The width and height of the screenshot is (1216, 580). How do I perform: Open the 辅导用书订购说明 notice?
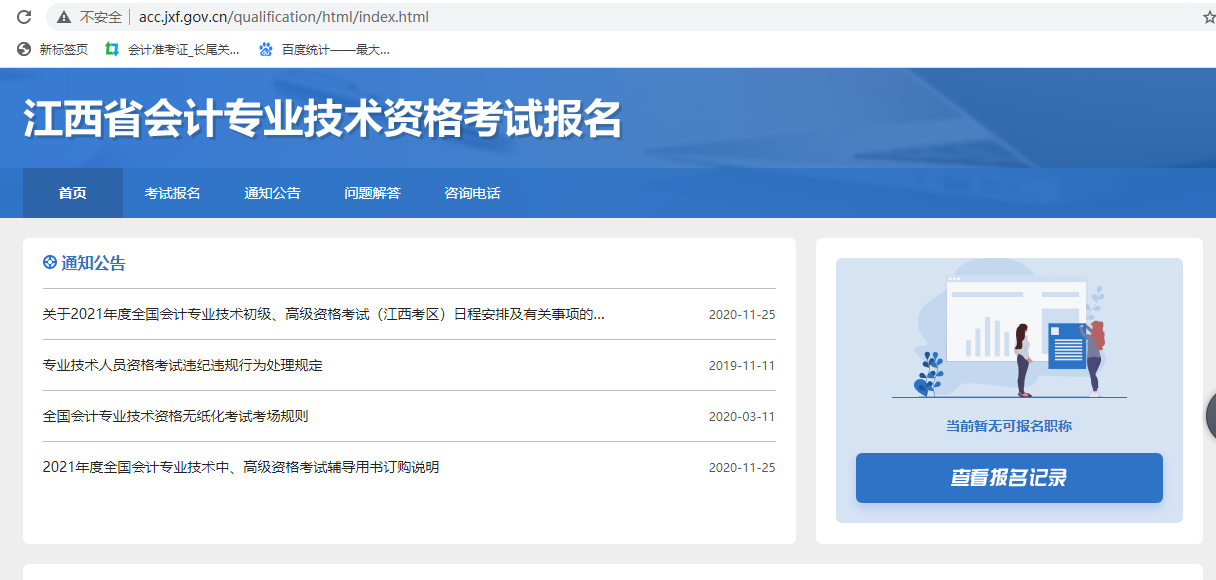pos(241,467)
